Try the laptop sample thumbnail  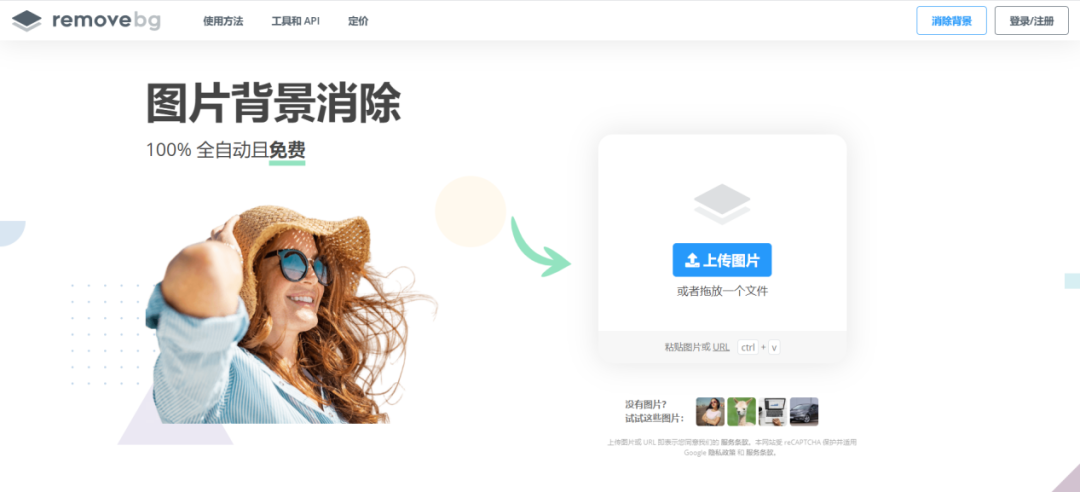click(x=773, y=411)
